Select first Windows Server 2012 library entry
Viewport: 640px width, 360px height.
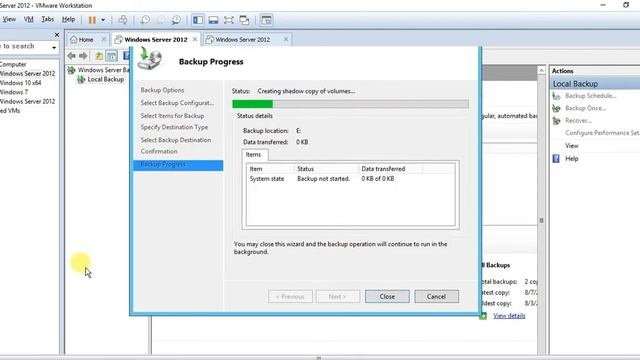click(x=27, y=73)
